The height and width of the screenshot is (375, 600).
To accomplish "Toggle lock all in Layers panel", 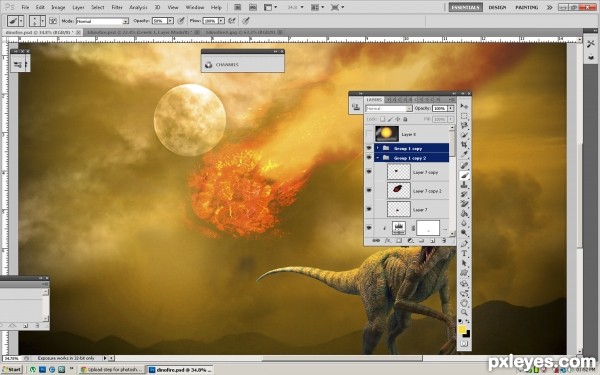I will pyautogui.click(x=405, y=119).
